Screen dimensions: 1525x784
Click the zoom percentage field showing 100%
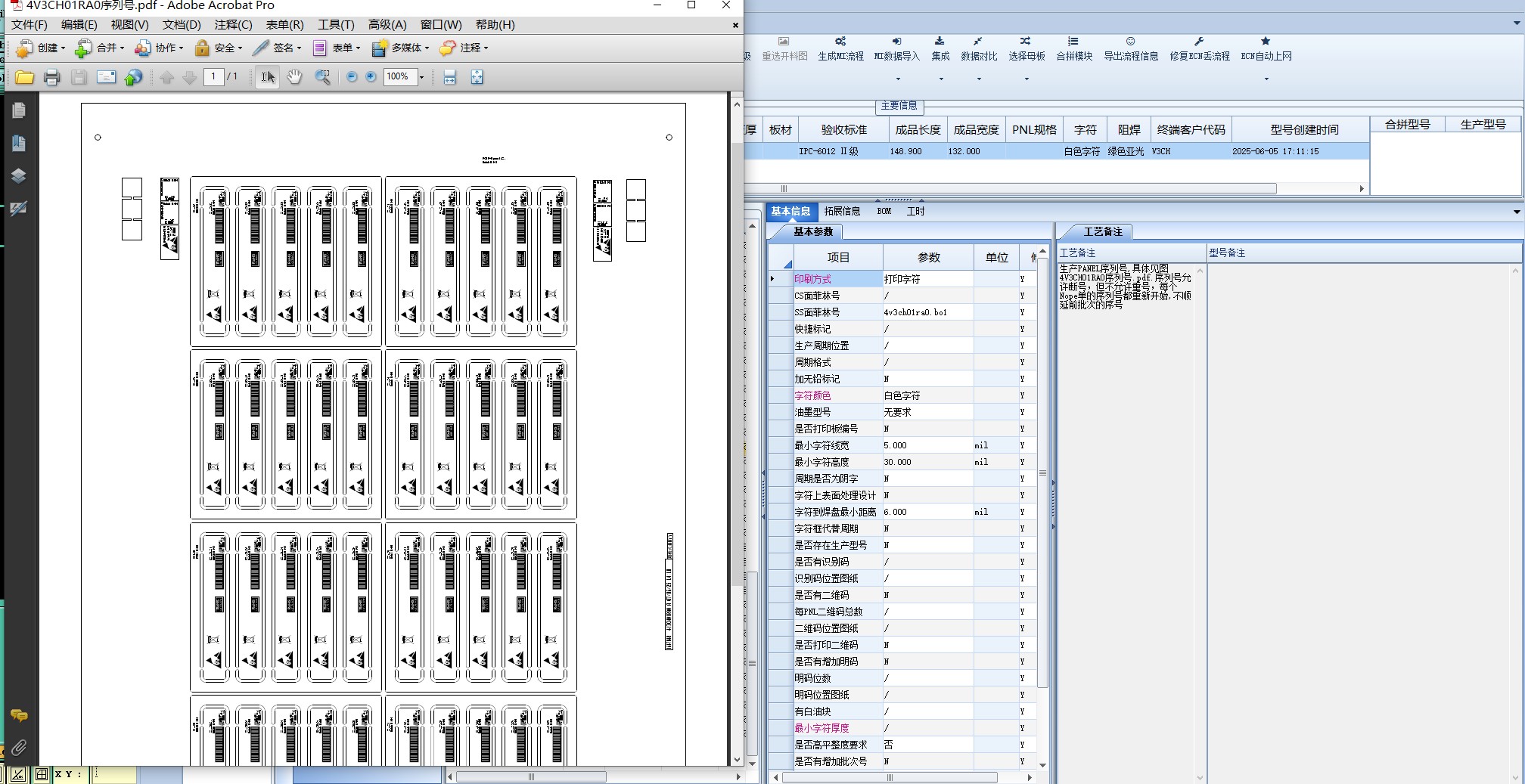[x=399, y=76]
